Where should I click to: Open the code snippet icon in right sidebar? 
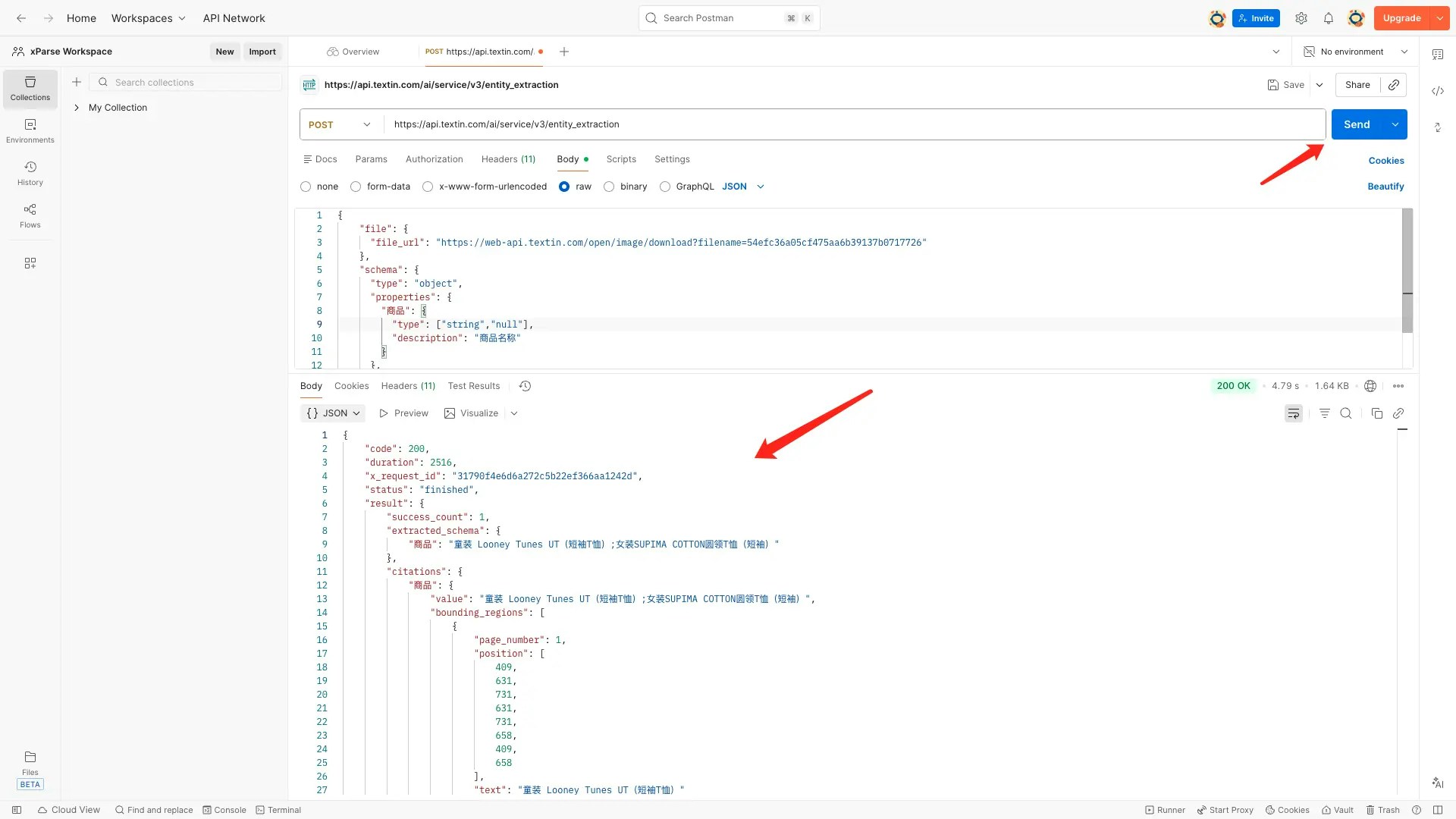coord(1437,91)
